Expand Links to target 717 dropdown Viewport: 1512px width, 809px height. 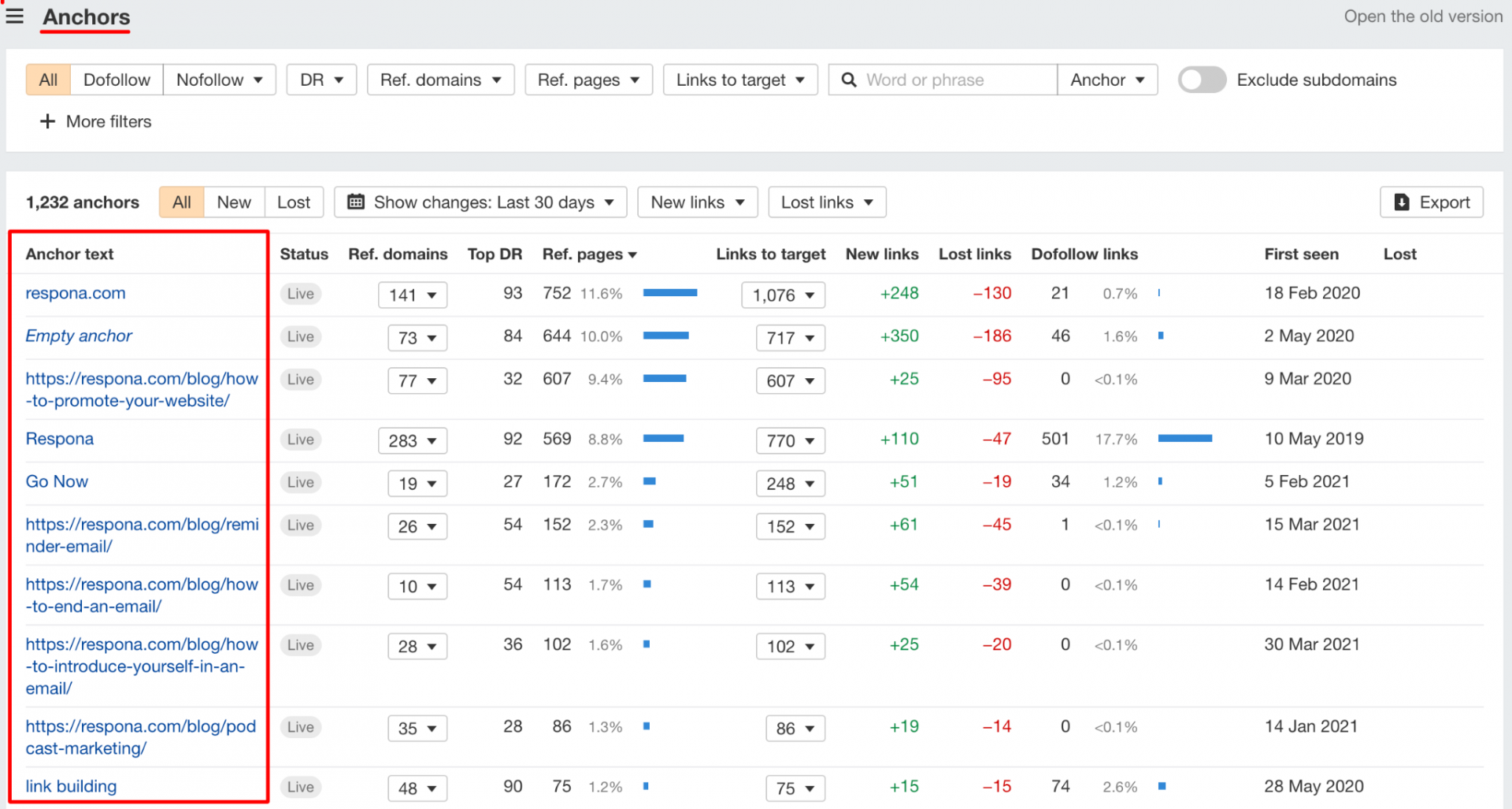click(x=791, y=338)
